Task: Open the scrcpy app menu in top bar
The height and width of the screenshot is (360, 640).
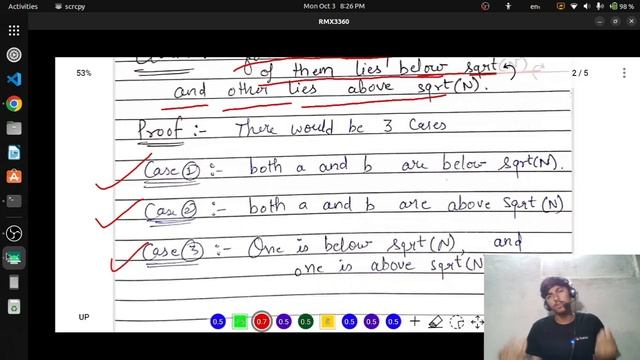Action: tap(70, 7)
